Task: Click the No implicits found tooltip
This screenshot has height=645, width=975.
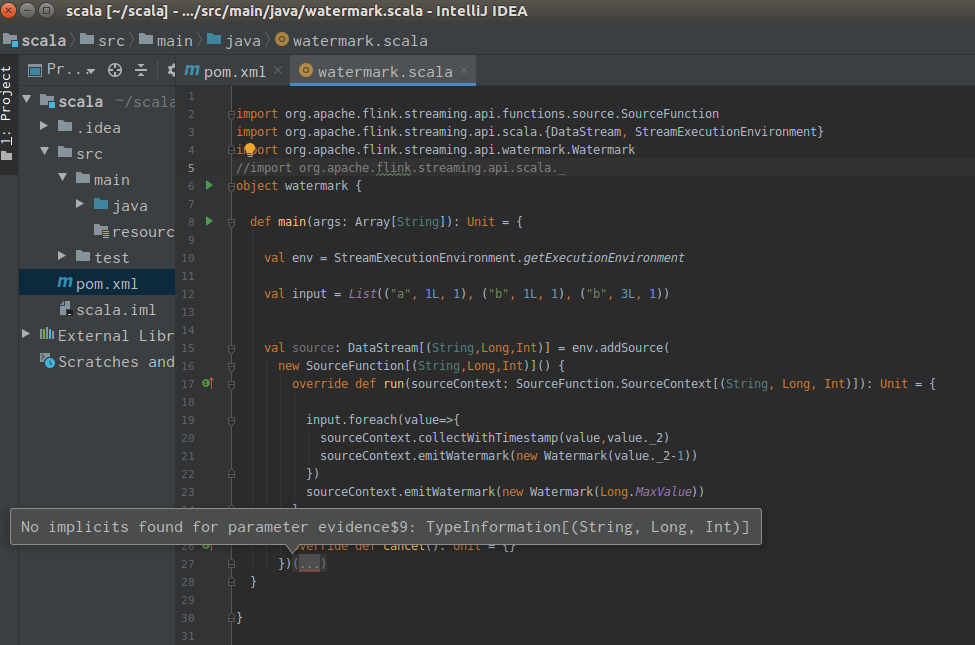Action: tap(386, 527)
